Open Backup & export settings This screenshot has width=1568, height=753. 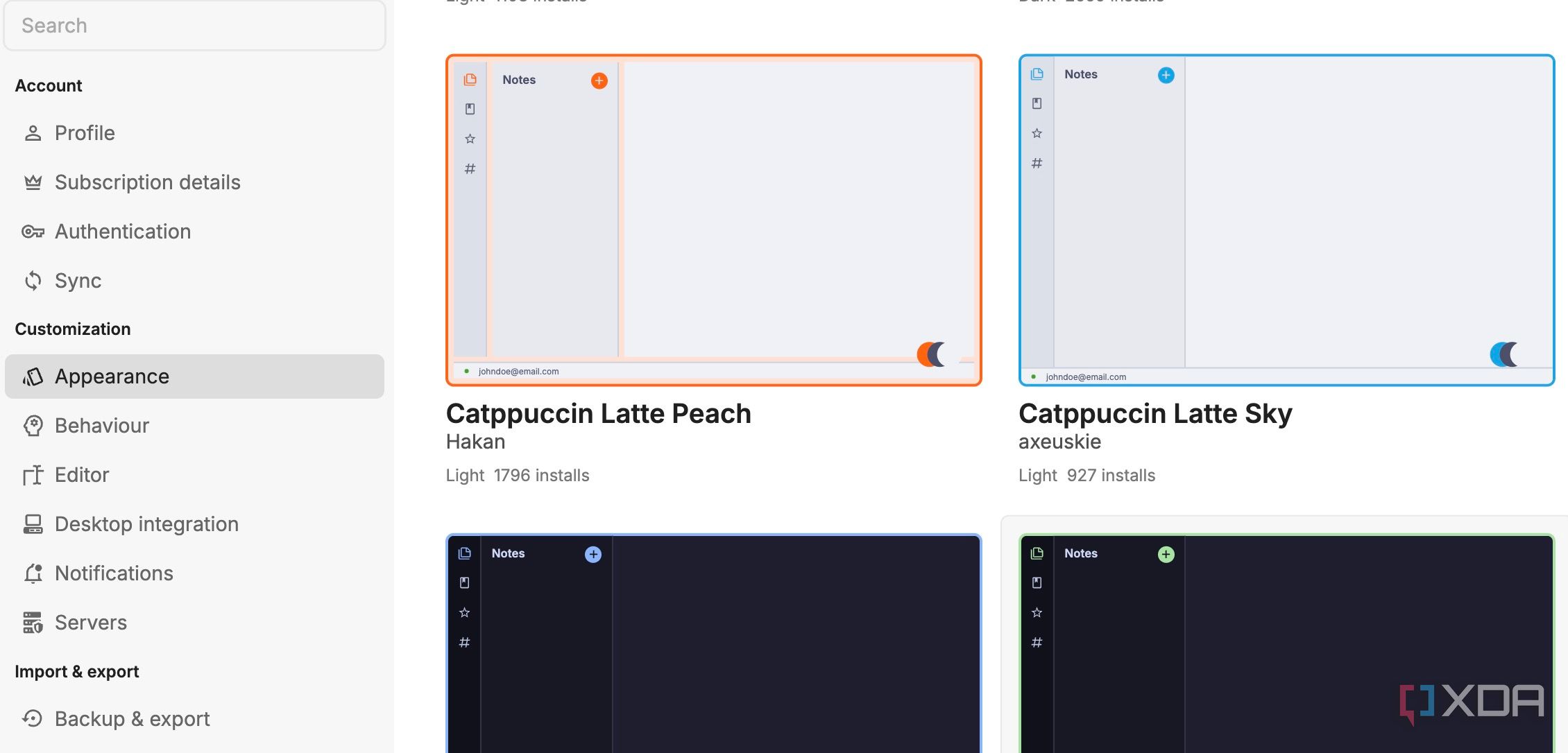pyautogui.click(x=194, y=718)
